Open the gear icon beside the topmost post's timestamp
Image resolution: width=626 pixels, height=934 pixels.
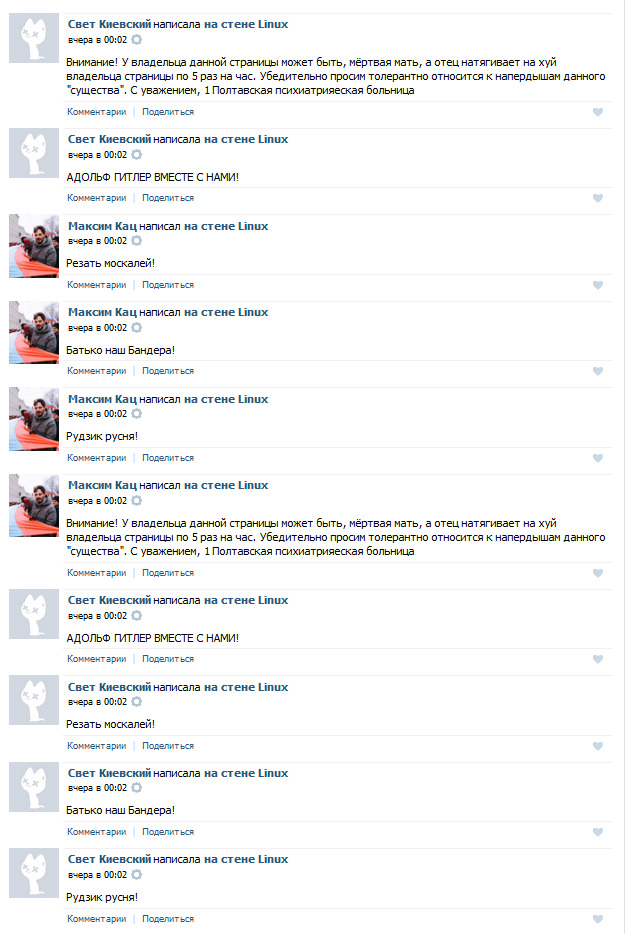coord(136,40)
